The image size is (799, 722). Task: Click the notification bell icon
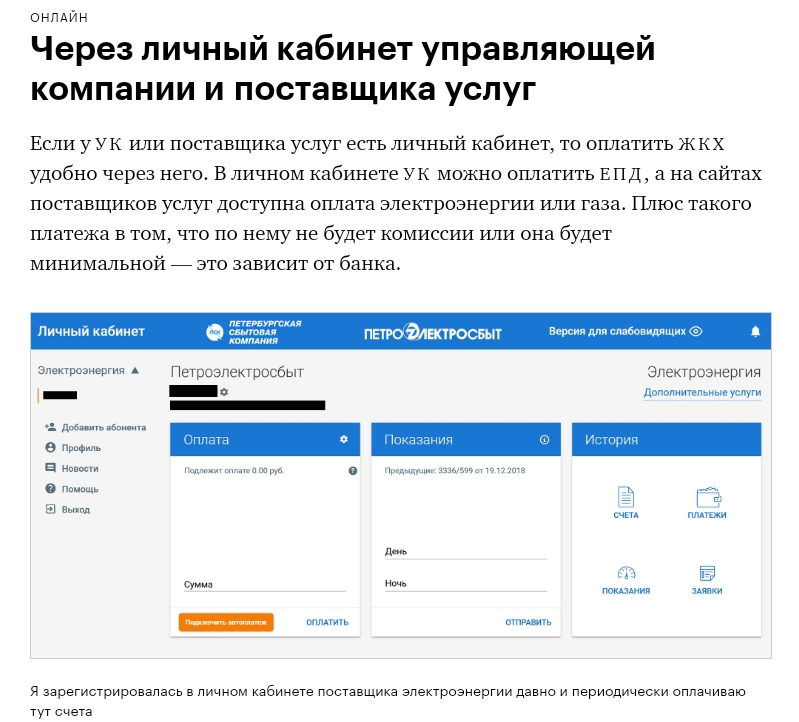tap(755, 332)
